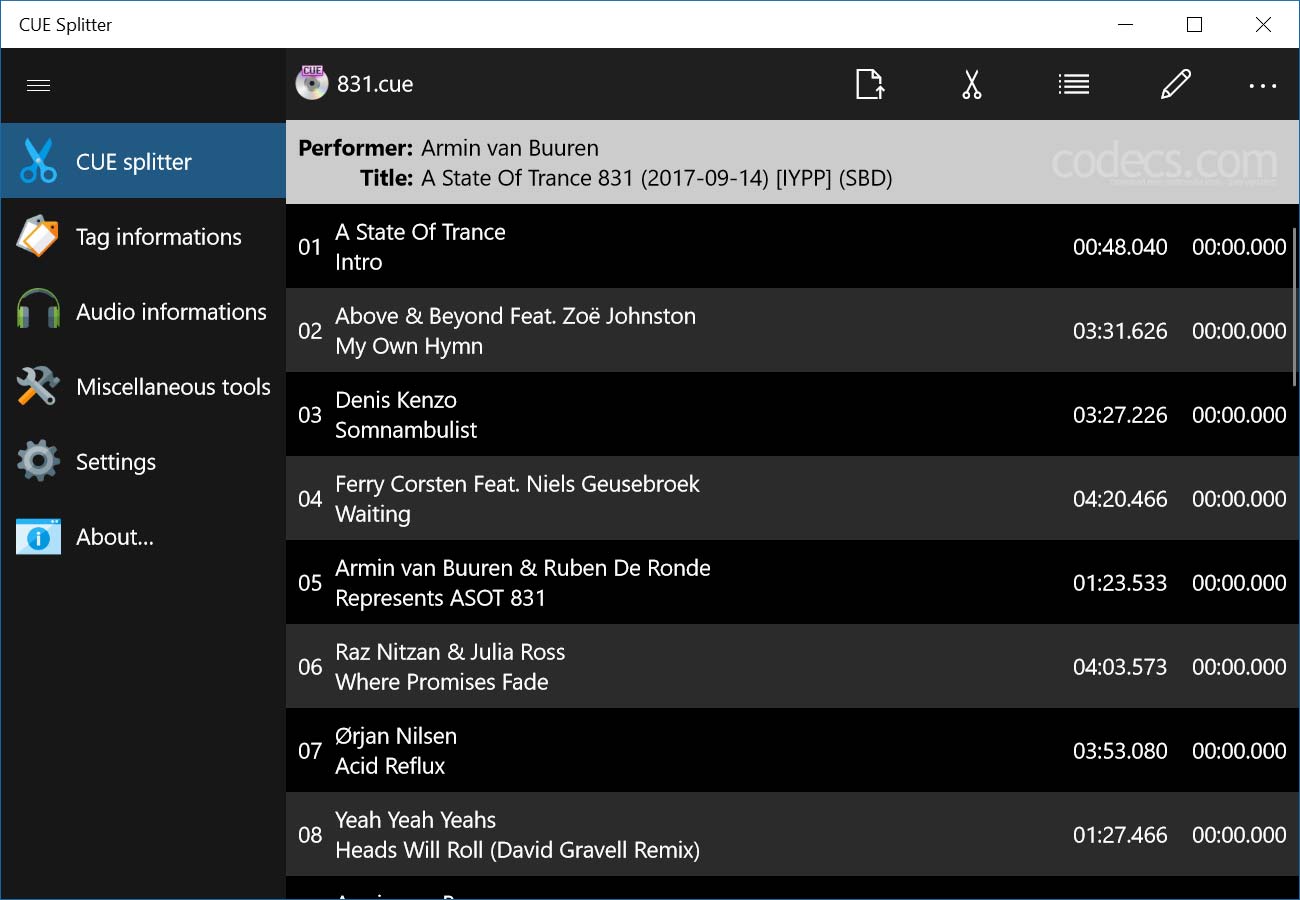Screen dimensions: 1300x900
Task: Click Somnambulist track title
Action: (x=406, y=430)
